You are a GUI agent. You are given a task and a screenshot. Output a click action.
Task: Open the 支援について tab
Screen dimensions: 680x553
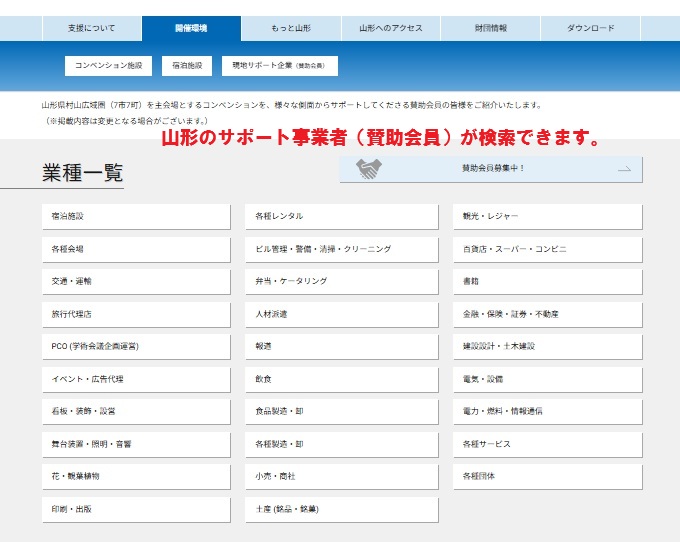coord(91,28)
